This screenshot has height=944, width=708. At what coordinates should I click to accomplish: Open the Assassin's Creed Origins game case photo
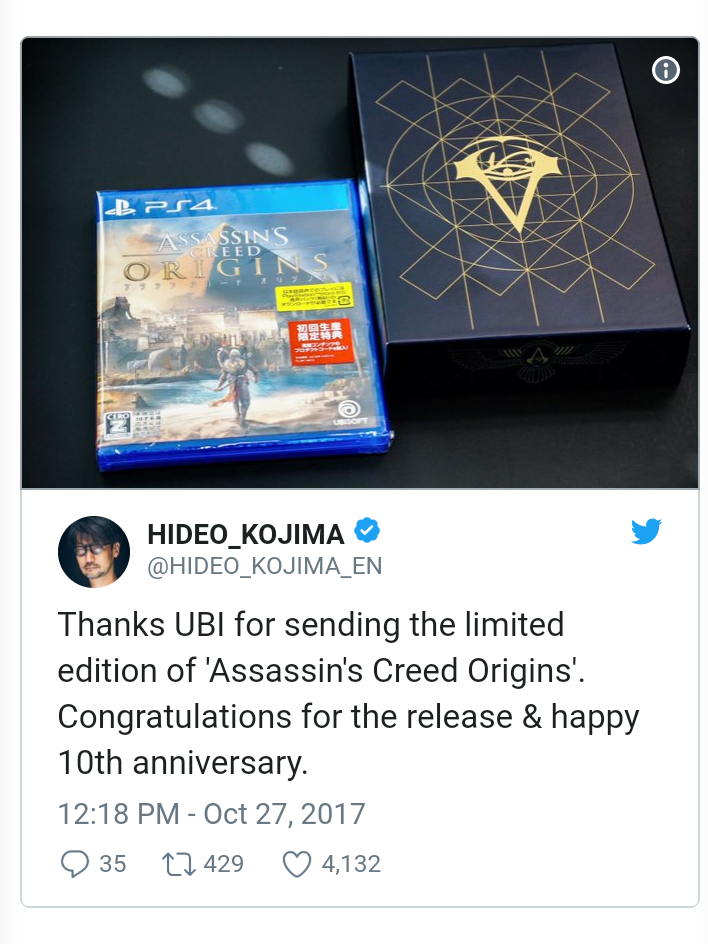[x=241, y=325]
